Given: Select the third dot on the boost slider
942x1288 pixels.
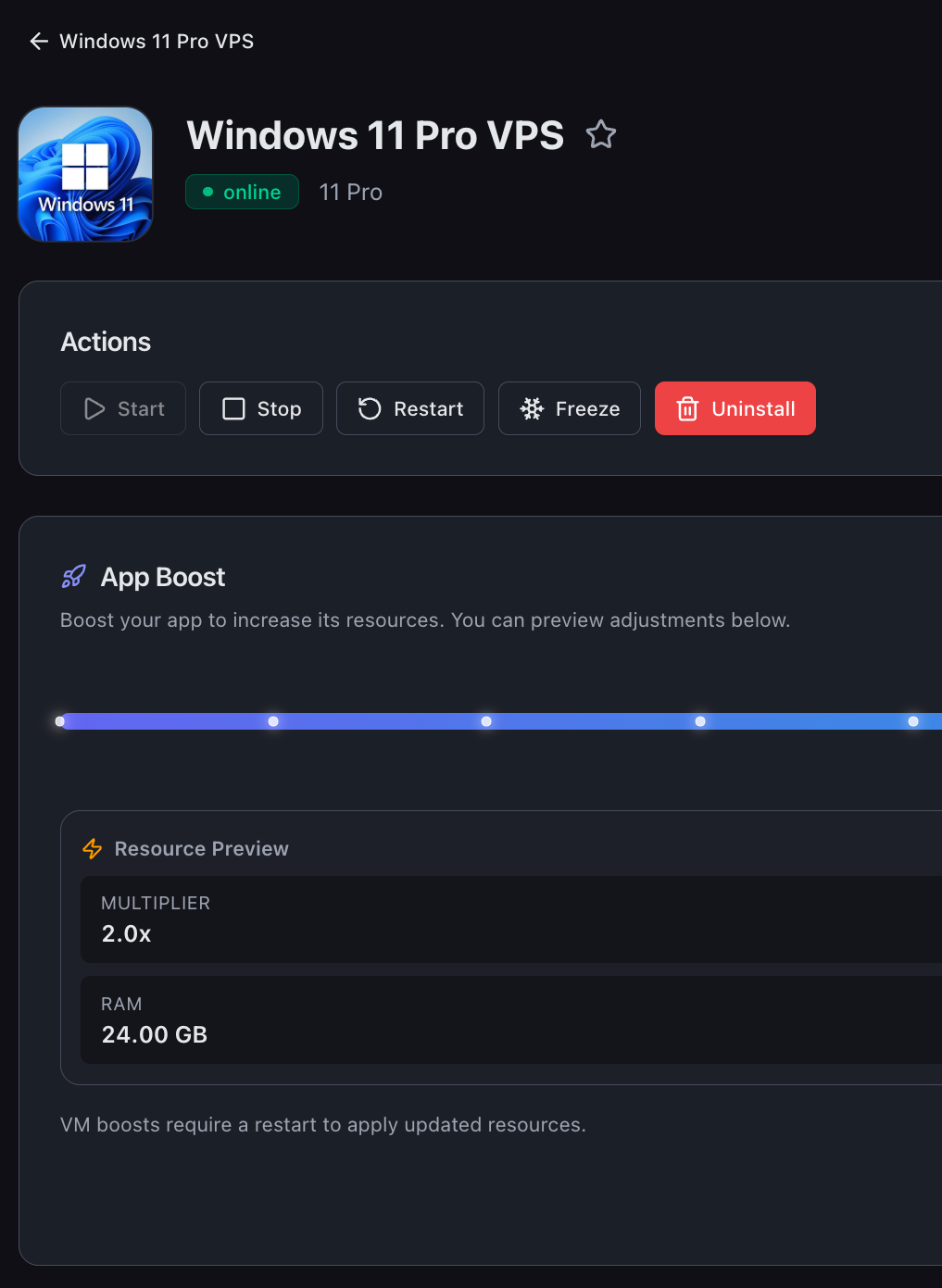Looking at the screenshot, I should point(486,721).
